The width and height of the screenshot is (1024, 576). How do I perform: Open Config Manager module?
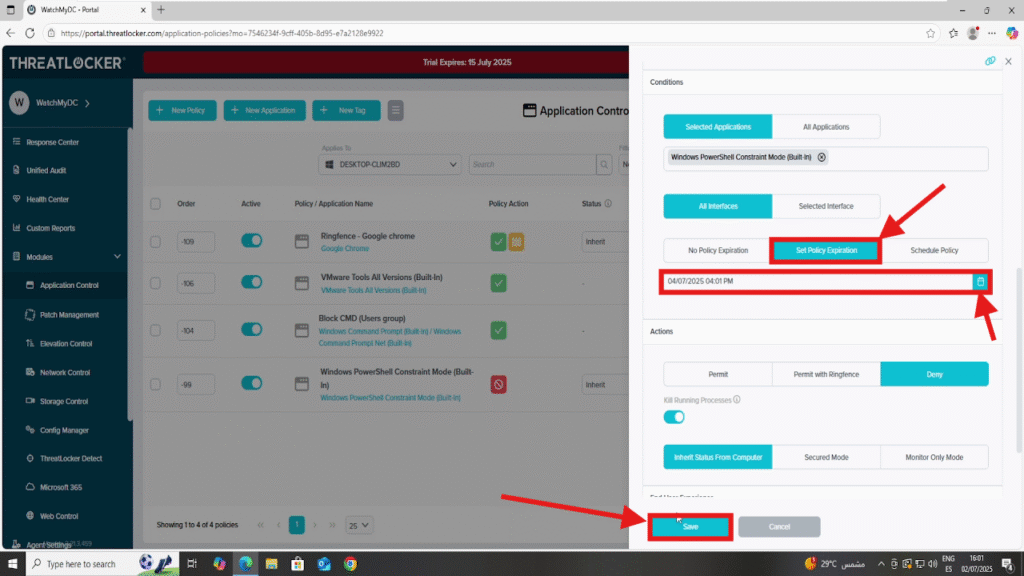pyautogui.click(x=64, y=430)
